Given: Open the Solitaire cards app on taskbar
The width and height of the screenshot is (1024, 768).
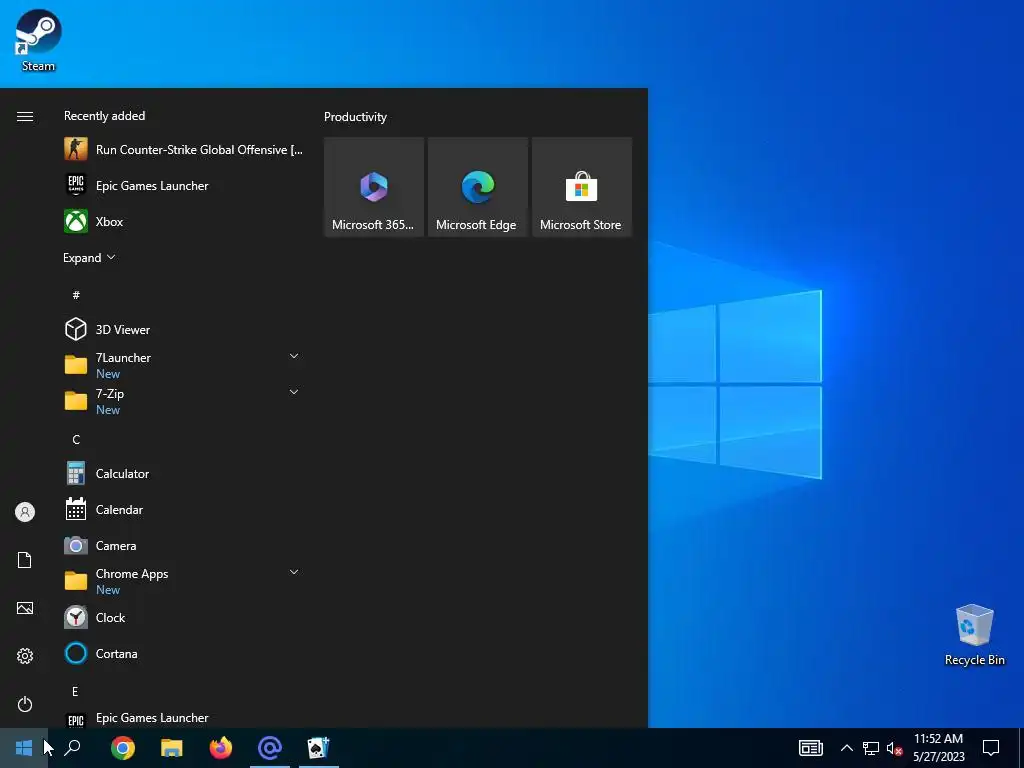Looking at the screenshot, I should coord(319,748).
